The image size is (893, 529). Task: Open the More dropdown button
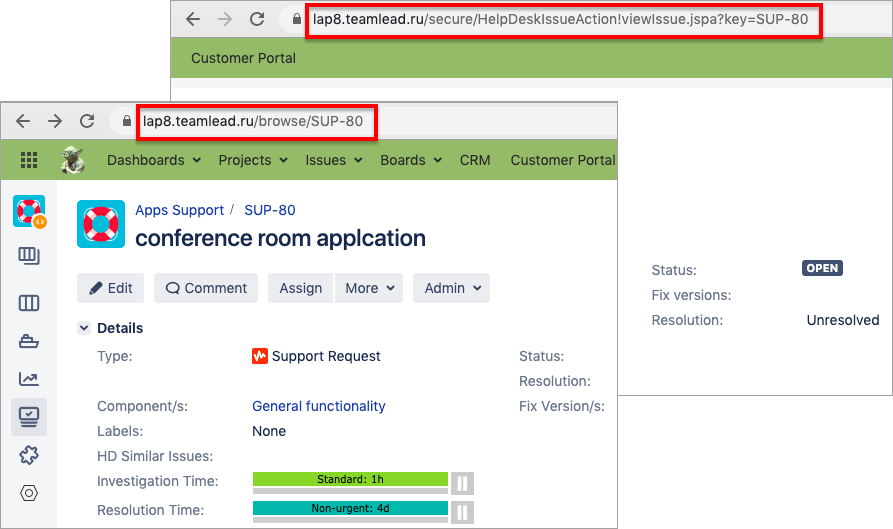(x=369, y=288)
